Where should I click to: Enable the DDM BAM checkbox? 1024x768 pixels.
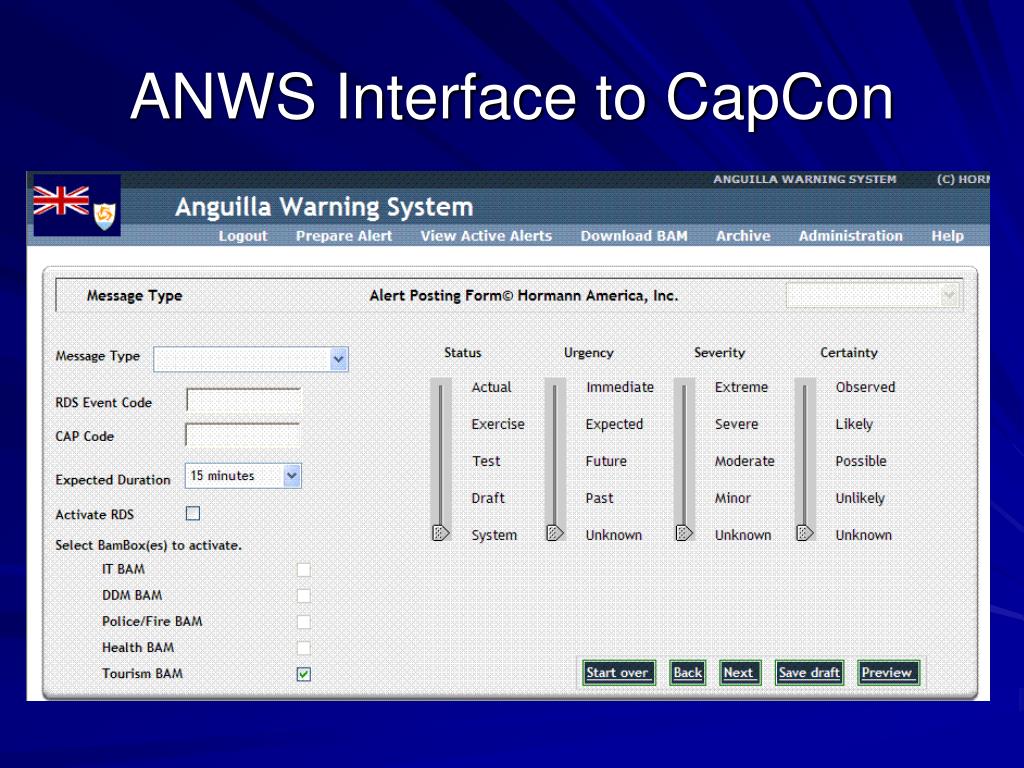(304, 596)
